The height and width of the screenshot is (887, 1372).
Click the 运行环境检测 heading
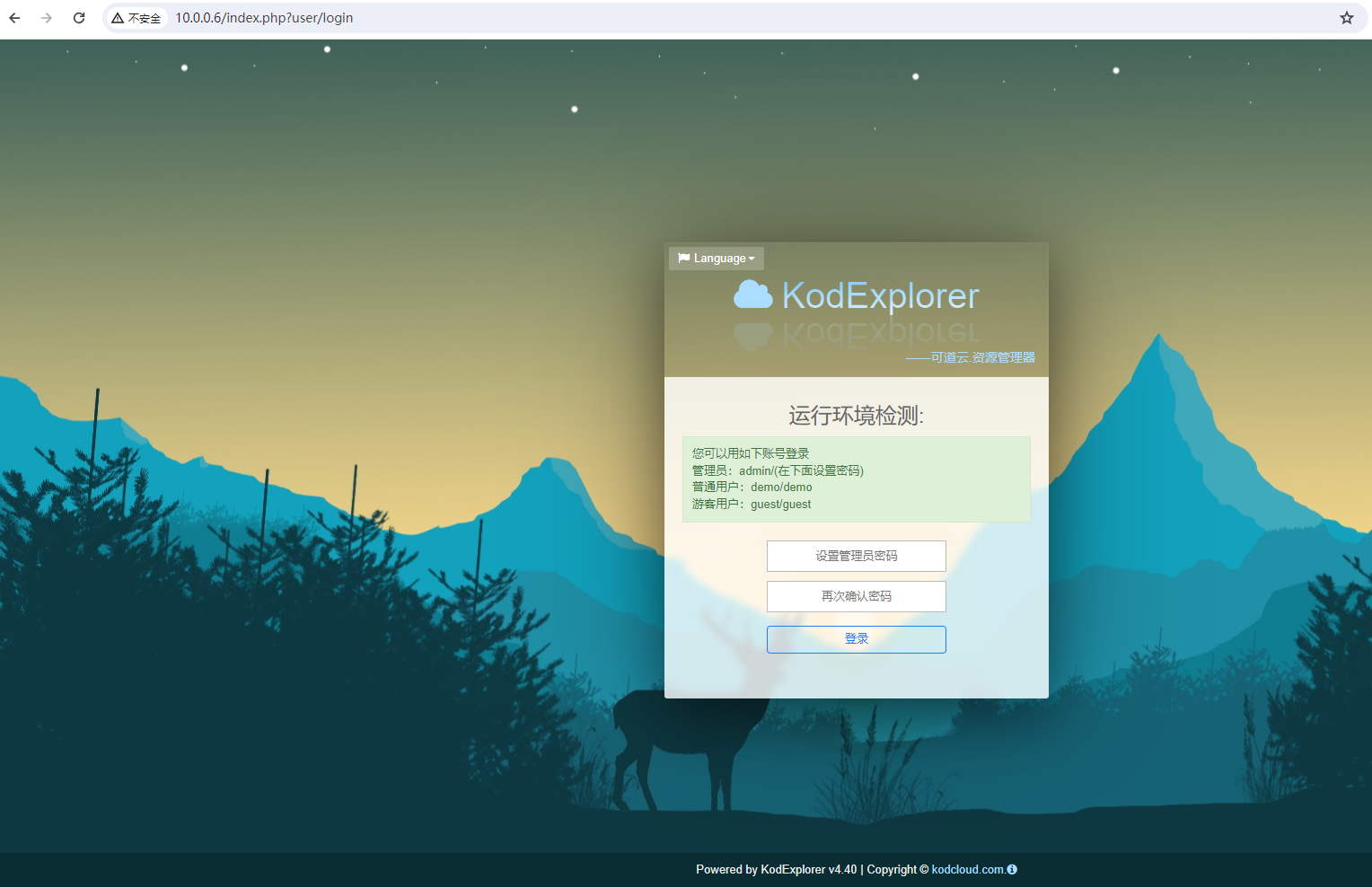tap(857, 416)
